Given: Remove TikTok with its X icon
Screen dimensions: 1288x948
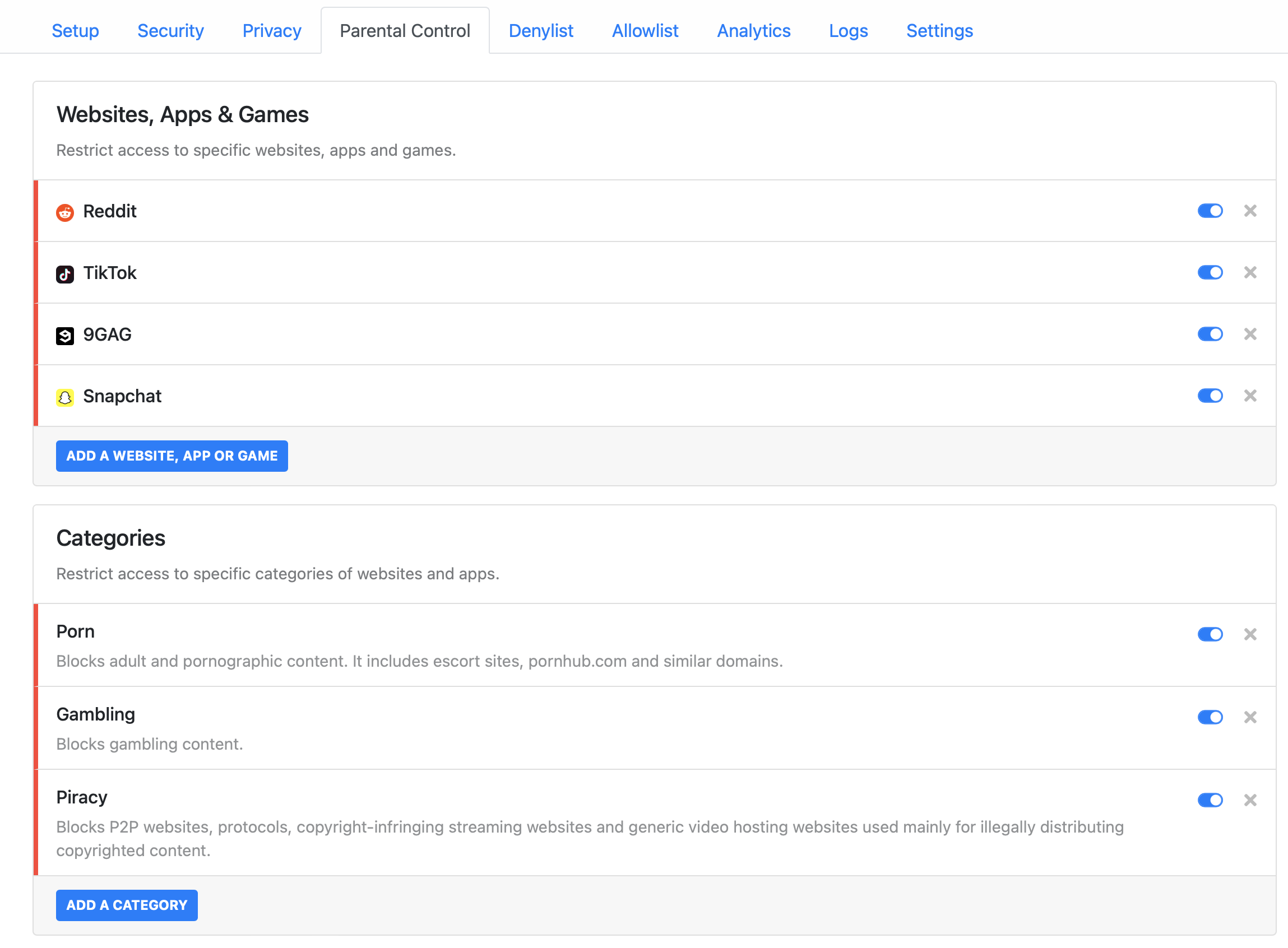Looking at the screenshot, I should pos(1250,272).
